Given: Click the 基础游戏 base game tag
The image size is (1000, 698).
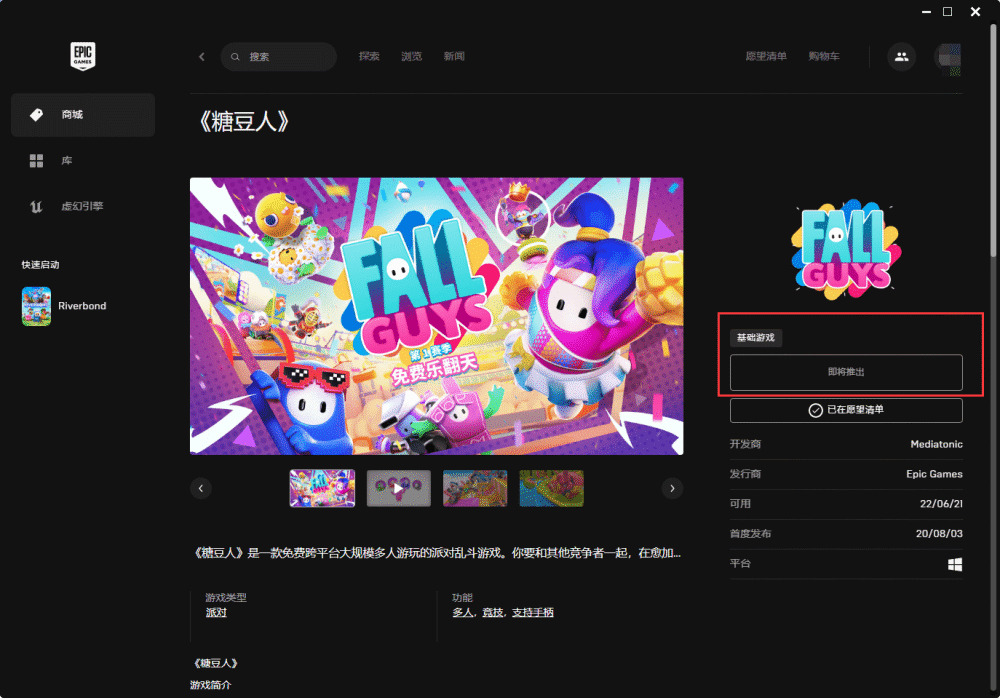Looking at the screenshot, I should [x=756, y=338].
